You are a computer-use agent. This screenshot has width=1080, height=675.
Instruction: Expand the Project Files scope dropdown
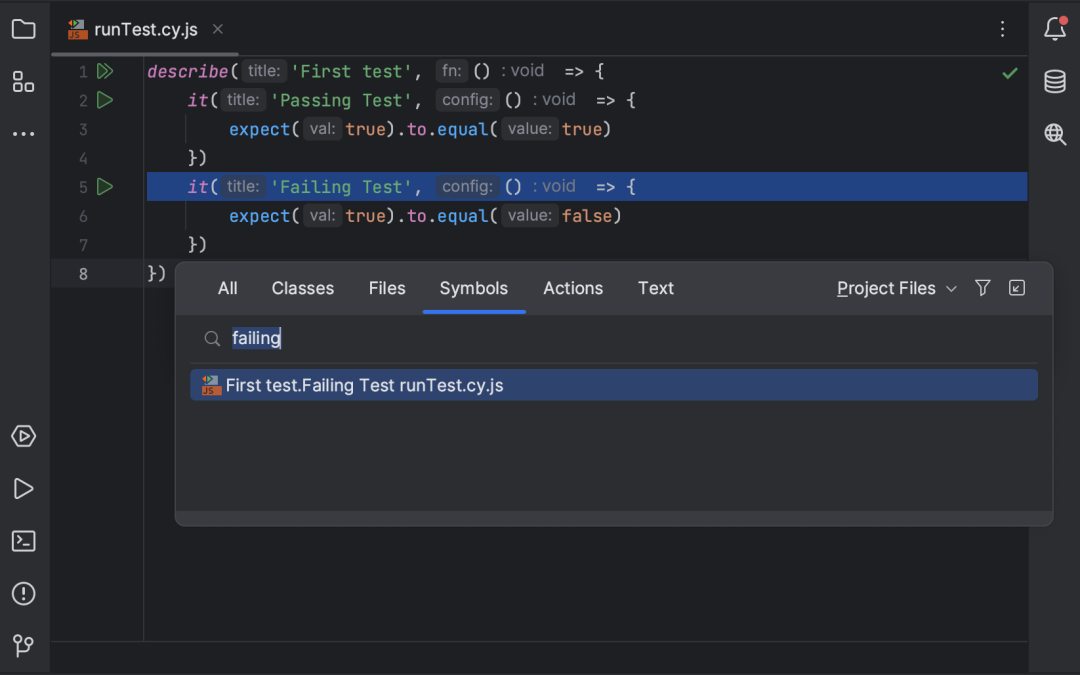pos(896,289)
